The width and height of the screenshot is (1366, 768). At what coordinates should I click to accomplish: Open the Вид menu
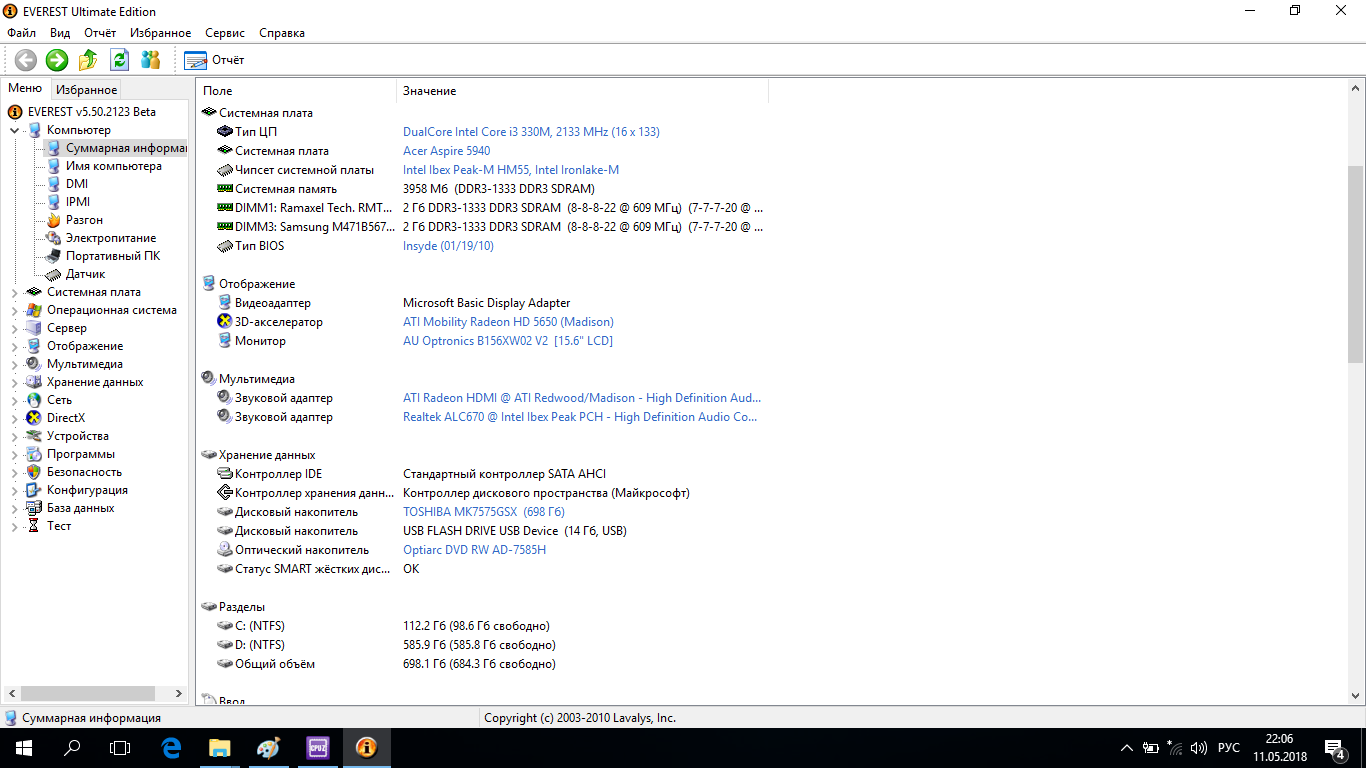click(60, 33)
